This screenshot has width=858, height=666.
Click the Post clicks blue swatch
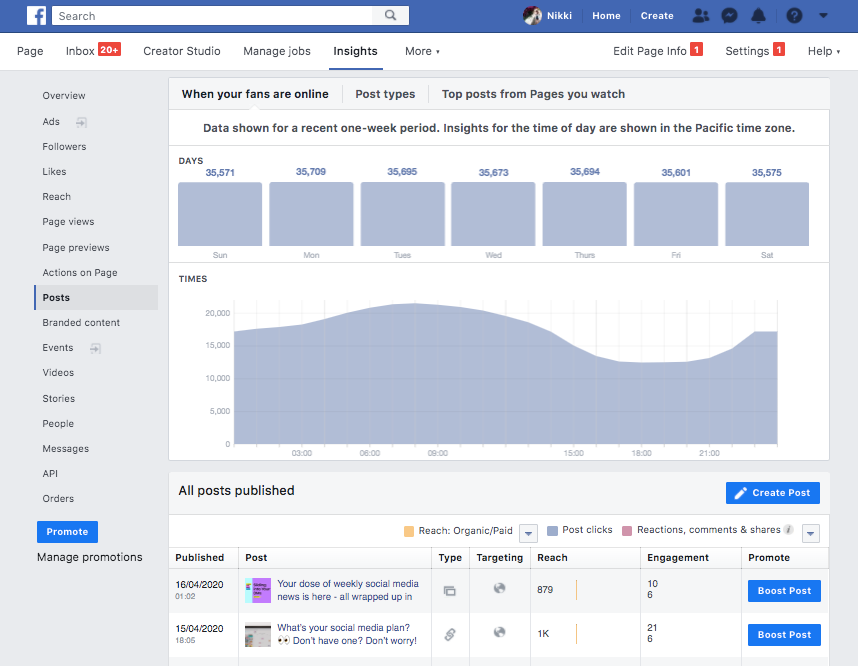553,530
